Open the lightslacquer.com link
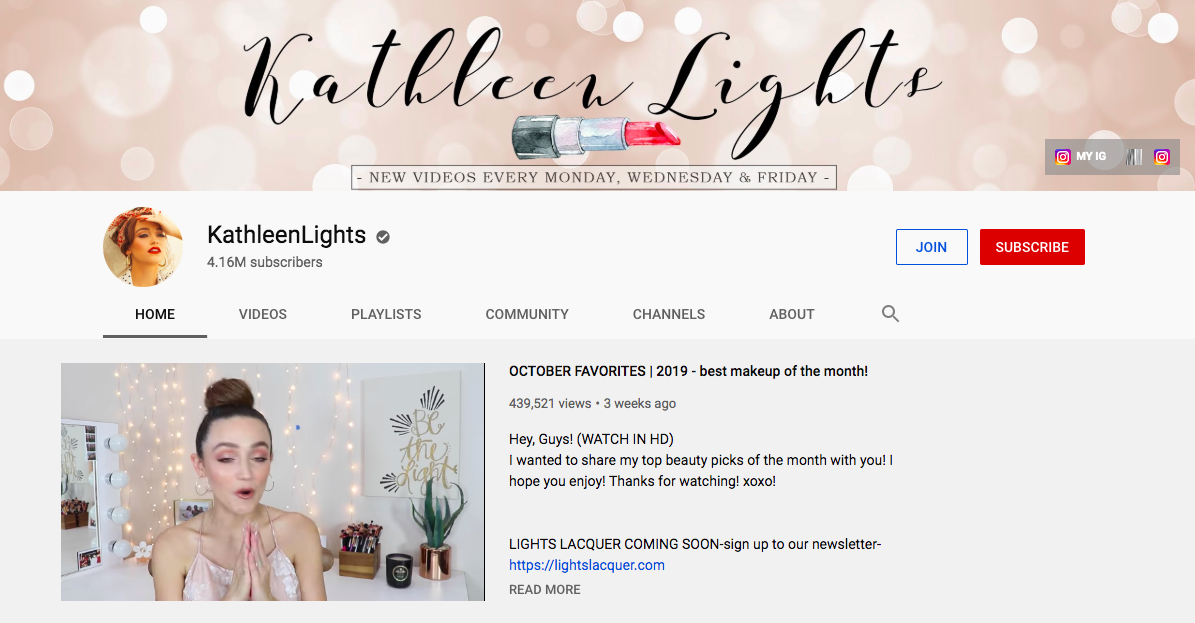This screenshot has width=1195, height=623. [587, 565]
